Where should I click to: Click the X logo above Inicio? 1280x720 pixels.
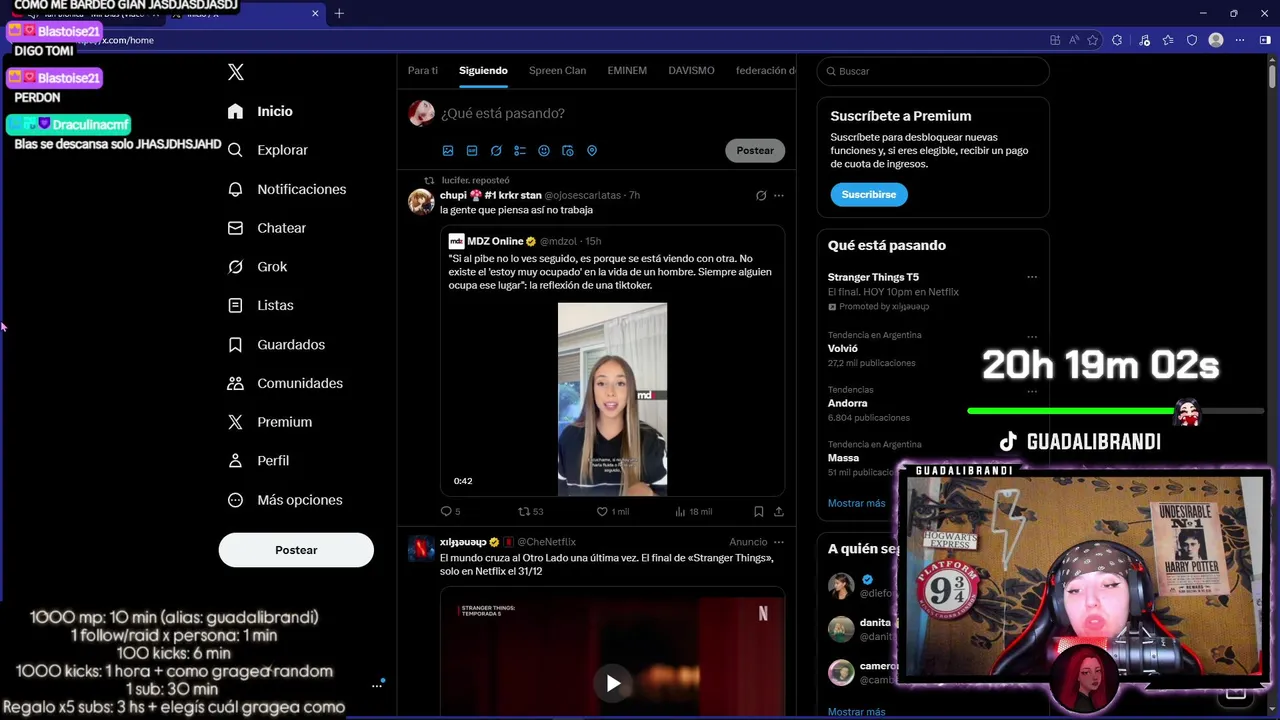pos(236,72)
